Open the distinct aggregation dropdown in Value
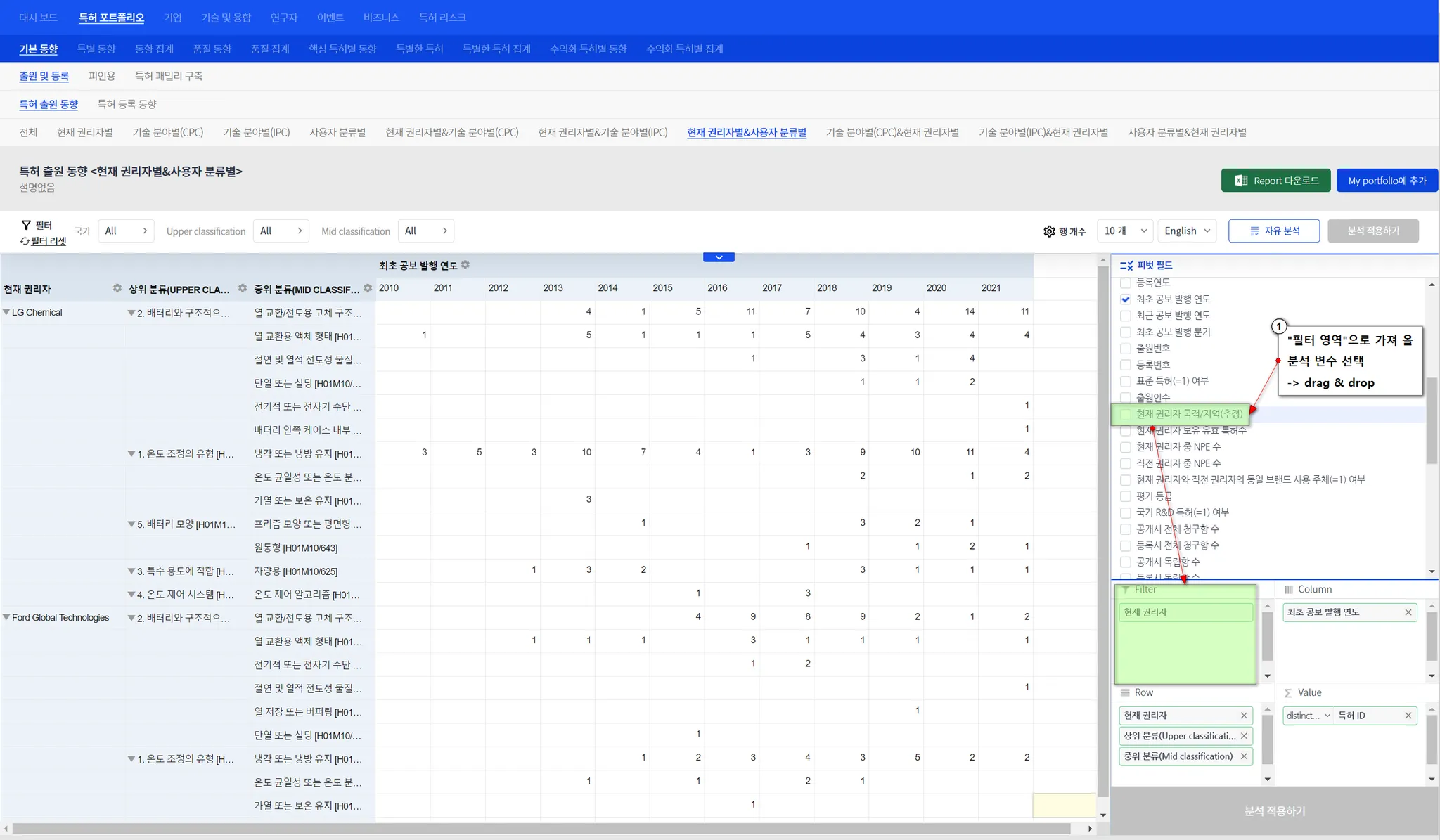This screenshot has height=840, width=1440. coord(1308,716)
